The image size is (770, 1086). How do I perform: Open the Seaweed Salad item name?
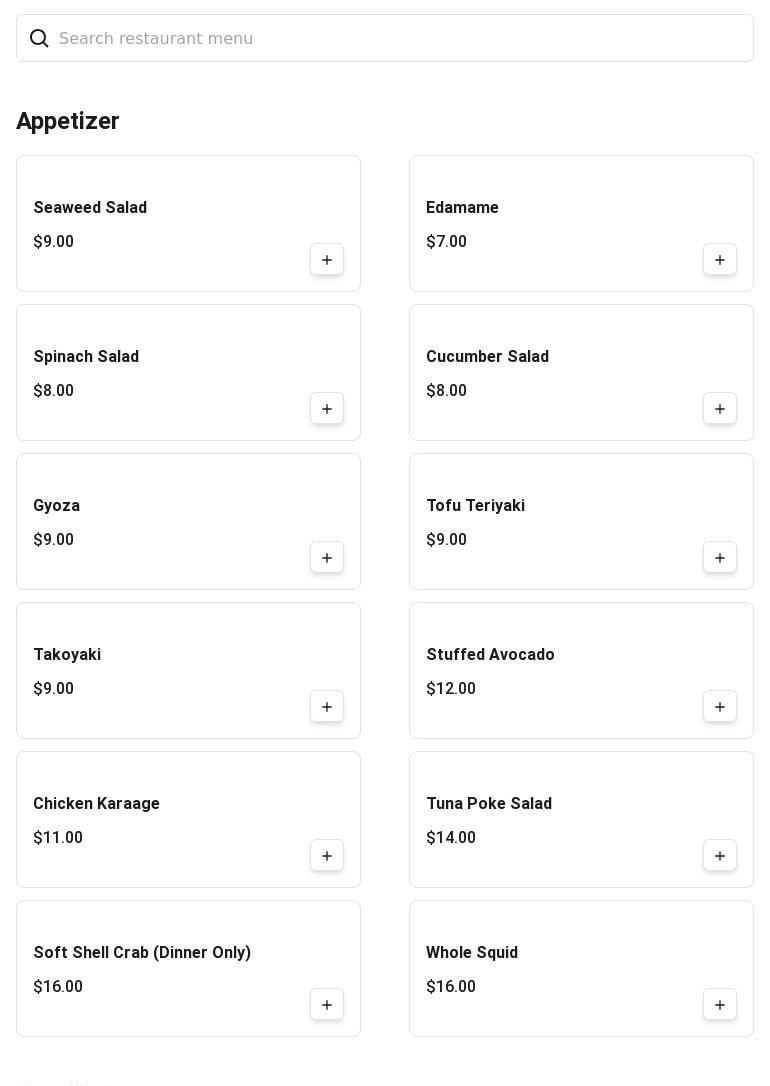90,208
